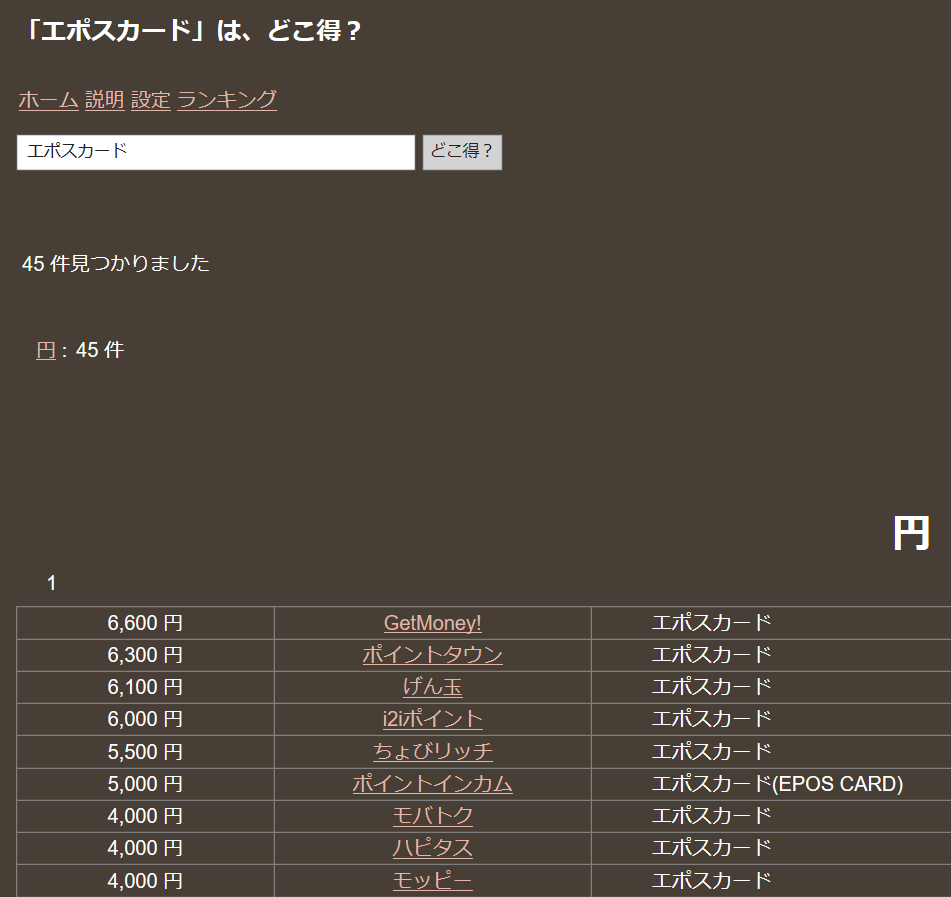The image size is (951, 897).
Task: Visit the モバトク link
Action: (x=432, y=816)
